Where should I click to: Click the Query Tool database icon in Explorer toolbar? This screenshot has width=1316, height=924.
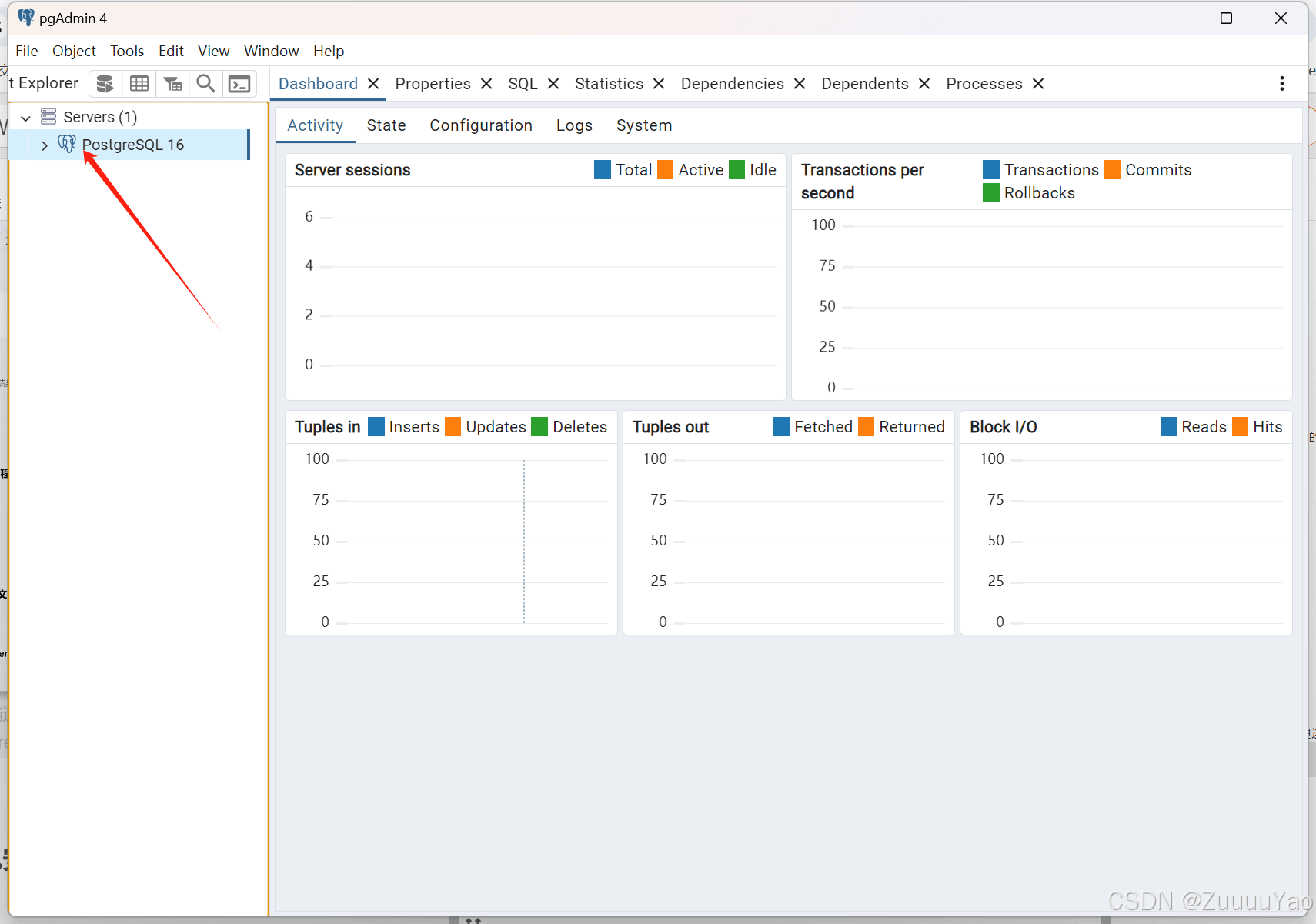point(105,84)
